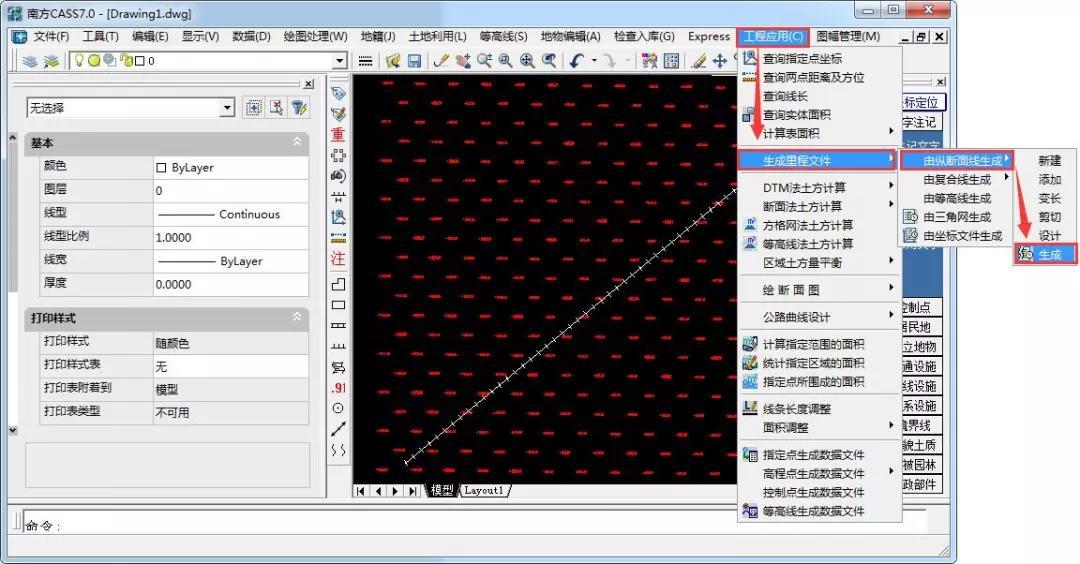Click the open file folder icon

393,61
